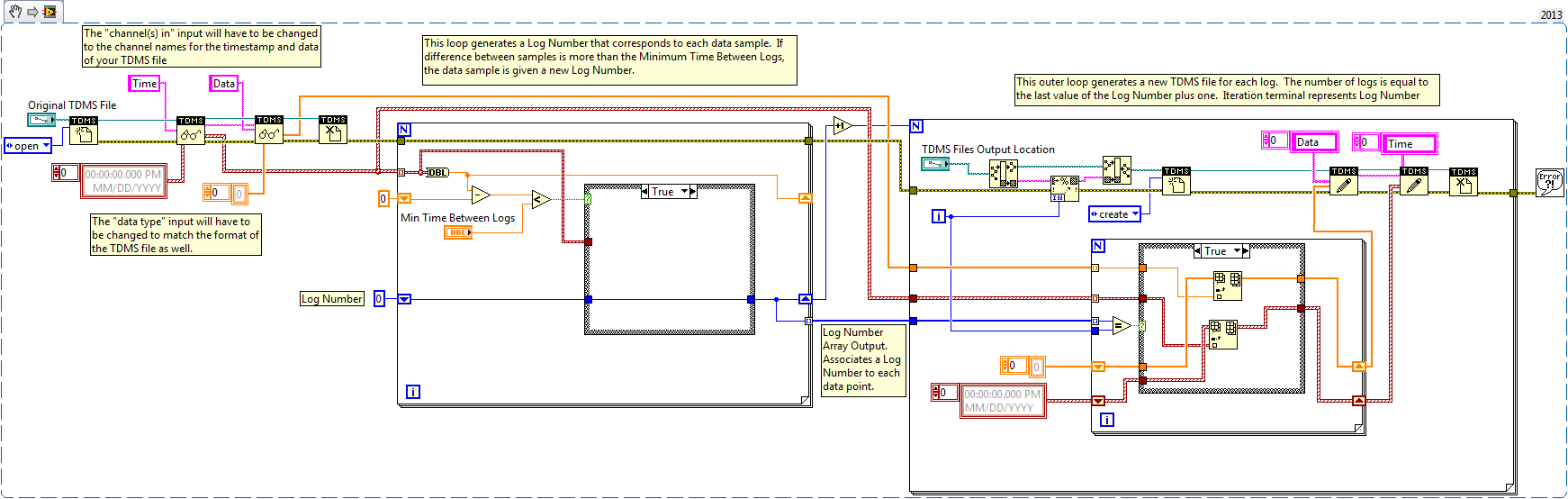Click the pink Time string constant above TDMS Read
Image resolution: width=1568 pixels, height=499 pixels.
(x=145, y=84)
